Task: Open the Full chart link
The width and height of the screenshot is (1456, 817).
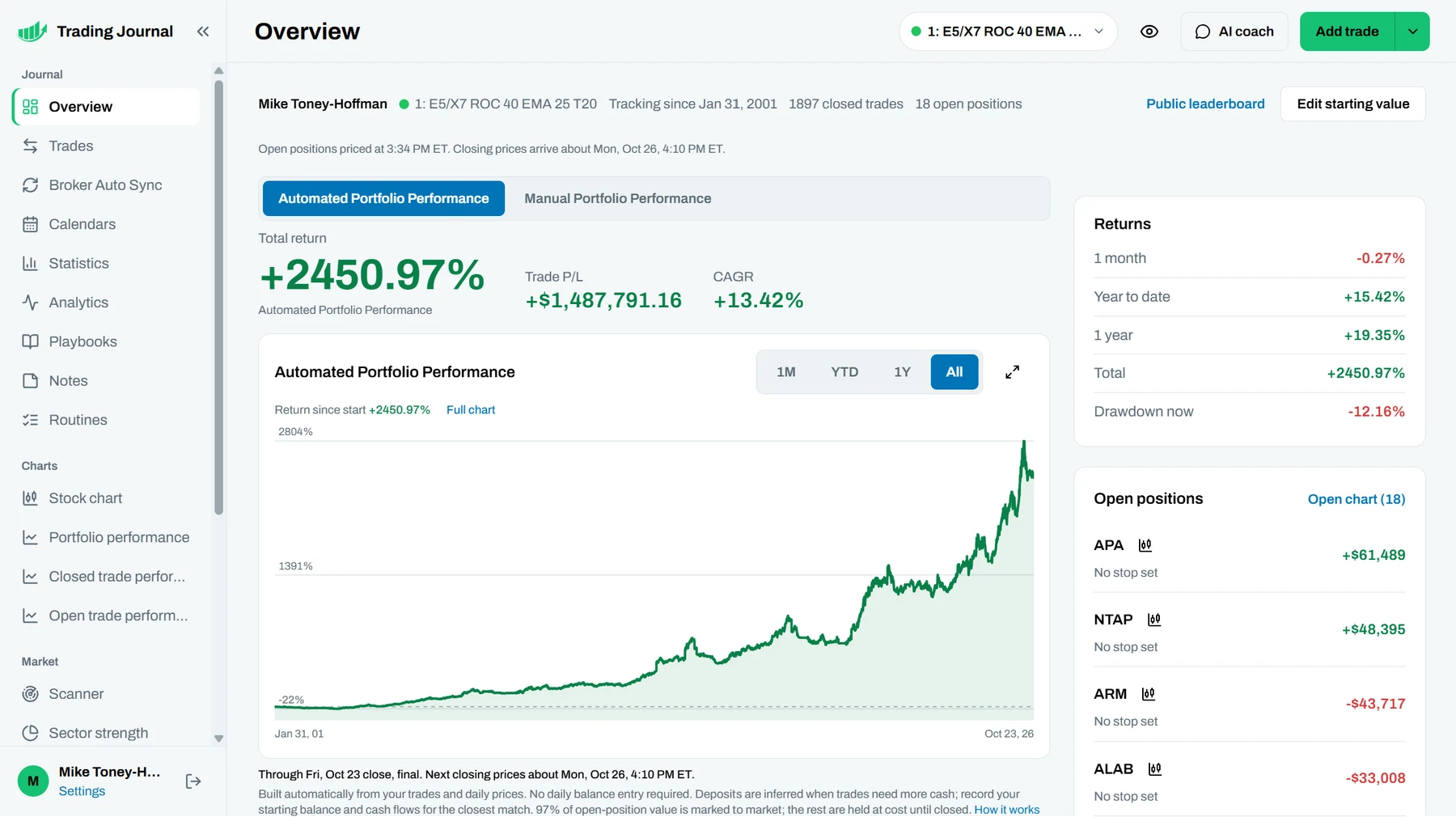Action: click(x=471, y=410)
